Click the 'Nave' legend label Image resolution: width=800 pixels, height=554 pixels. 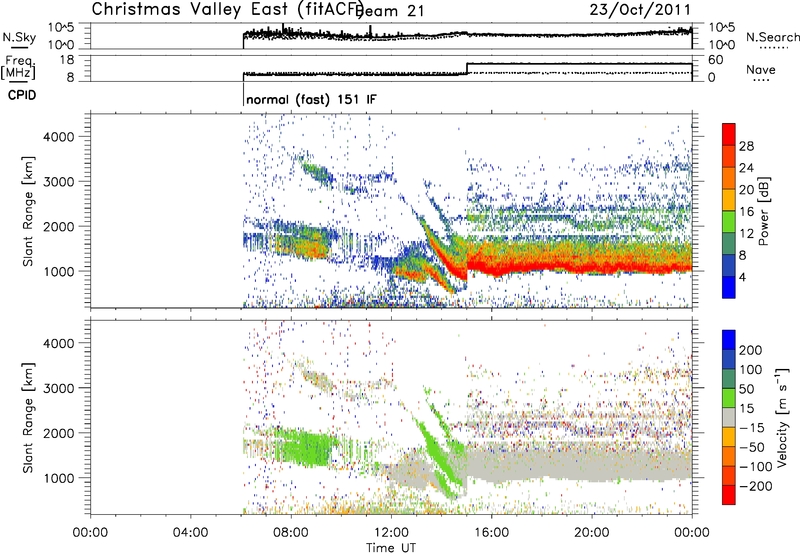761,69
